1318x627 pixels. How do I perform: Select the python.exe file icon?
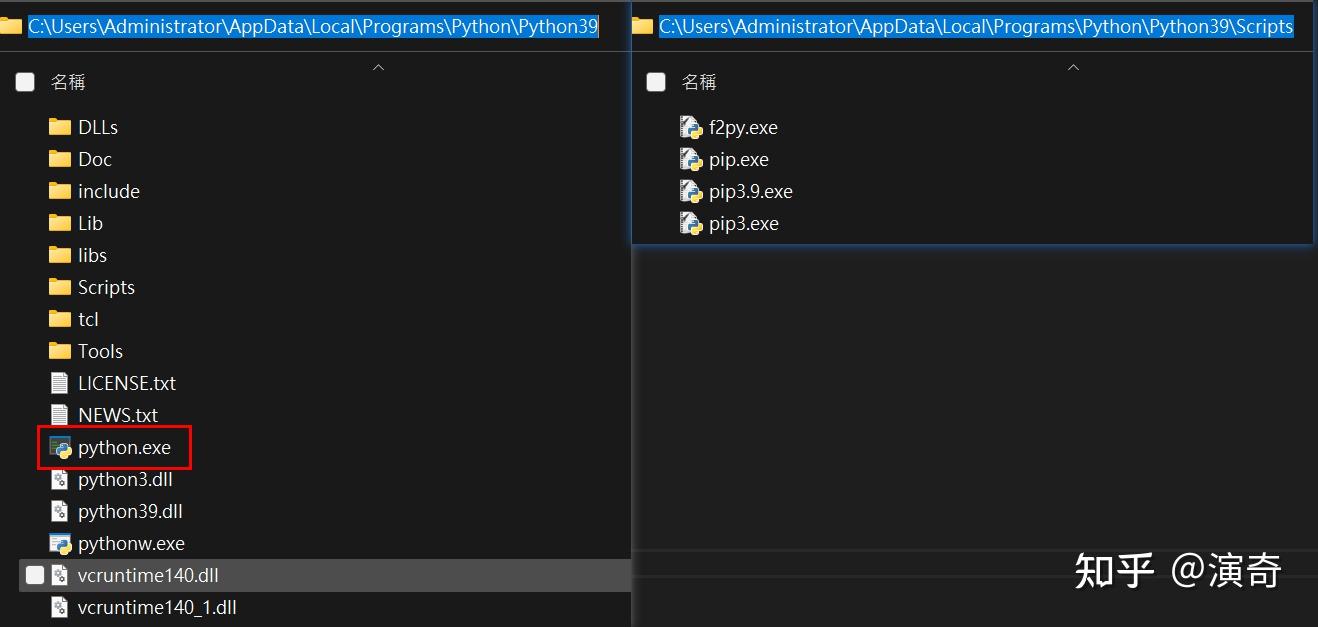click(x=60, y=447)
